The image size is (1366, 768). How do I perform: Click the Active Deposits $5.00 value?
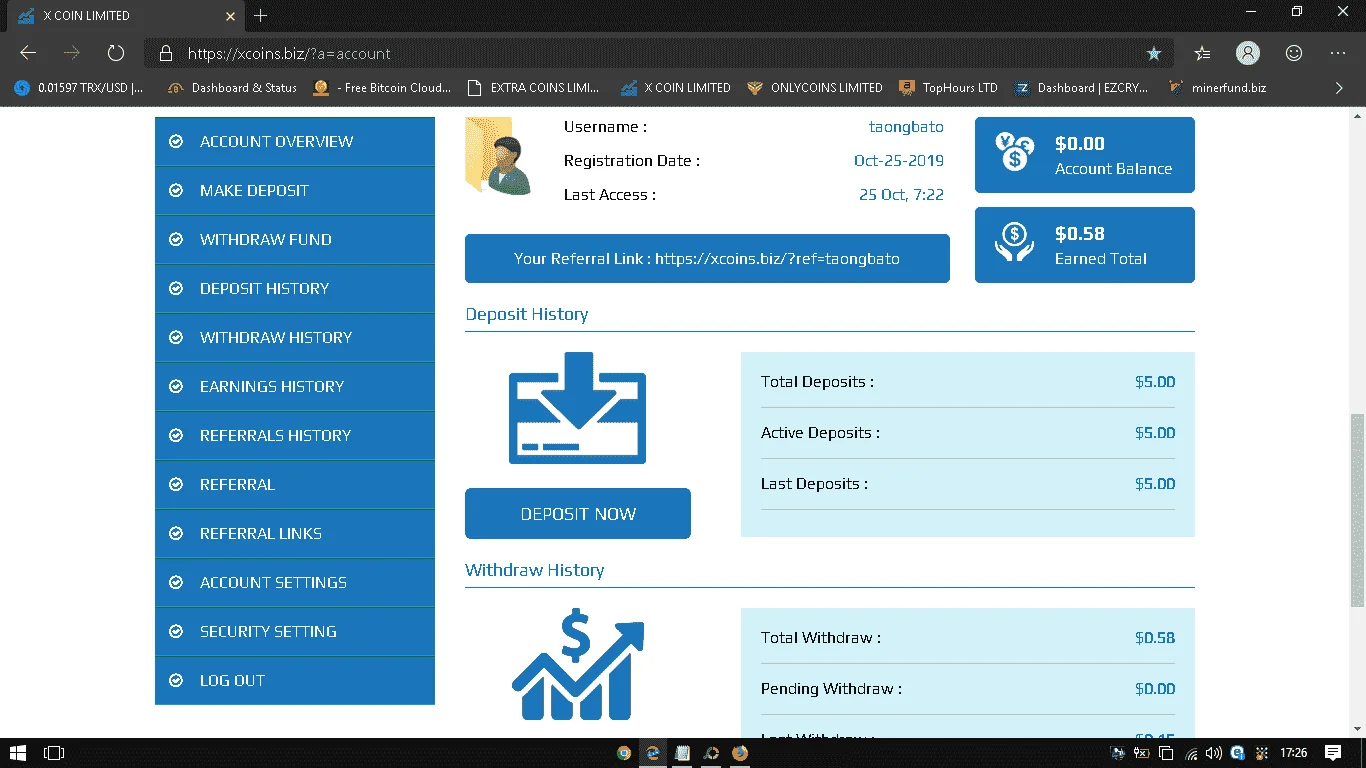coord(1155,433)
